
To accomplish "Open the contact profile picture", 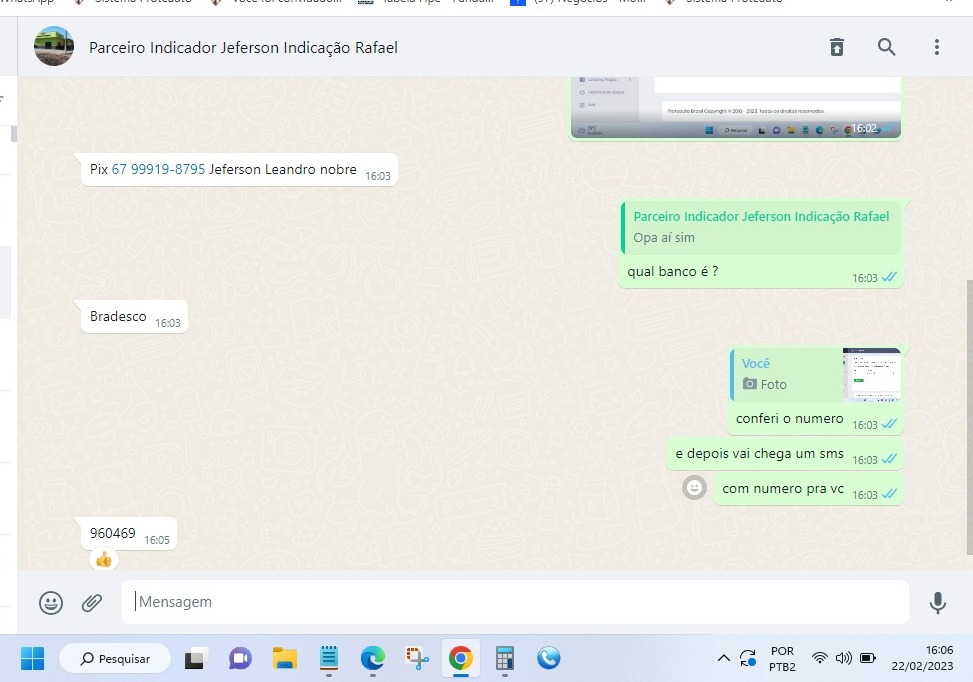I will 54,47.
